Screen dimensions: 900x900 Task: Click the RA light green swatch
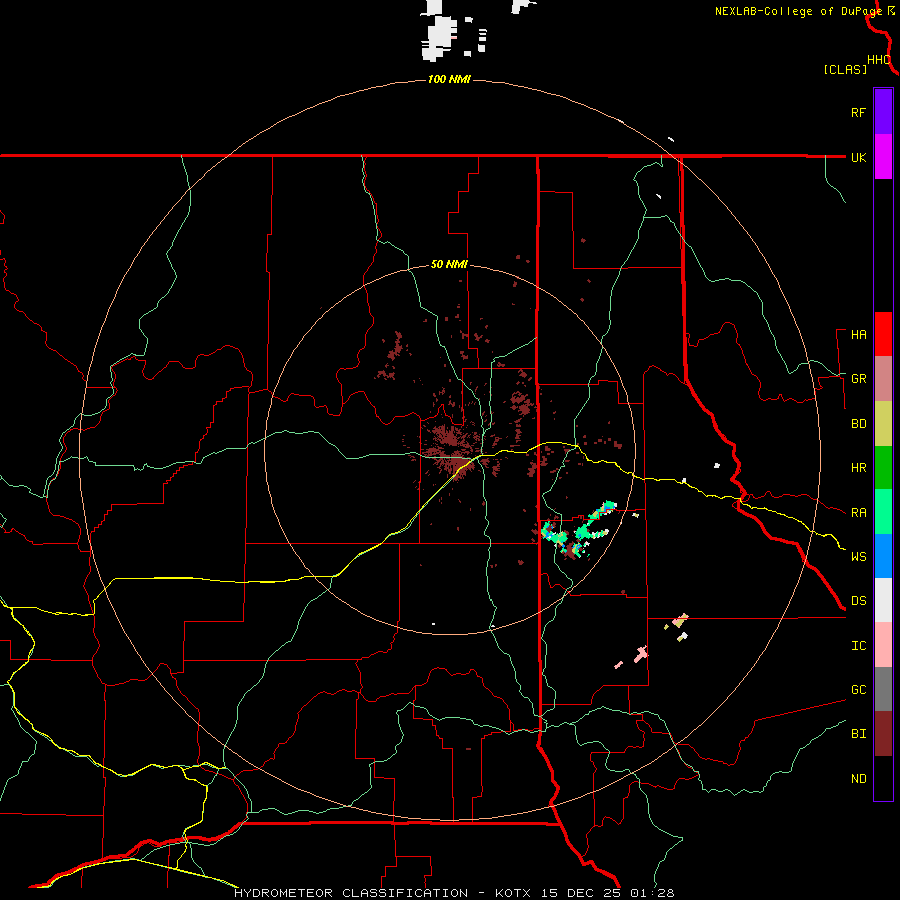(x=883, y=512)
